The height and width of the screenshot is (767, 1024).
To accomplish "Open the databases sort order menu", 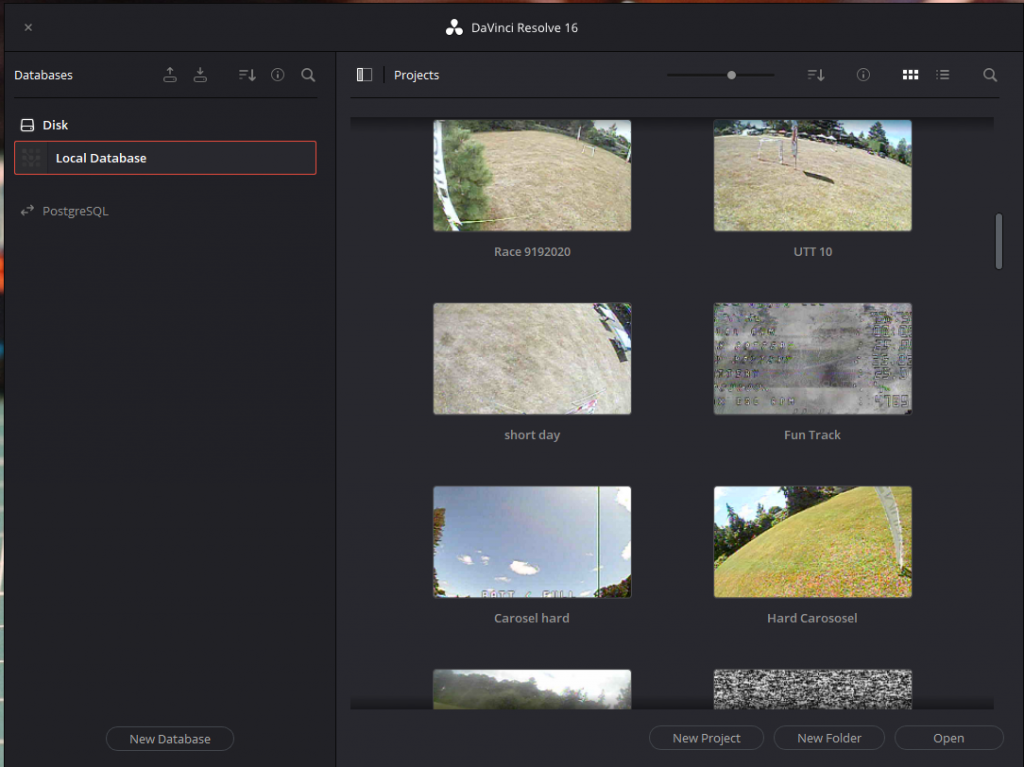I will point(247,75).
